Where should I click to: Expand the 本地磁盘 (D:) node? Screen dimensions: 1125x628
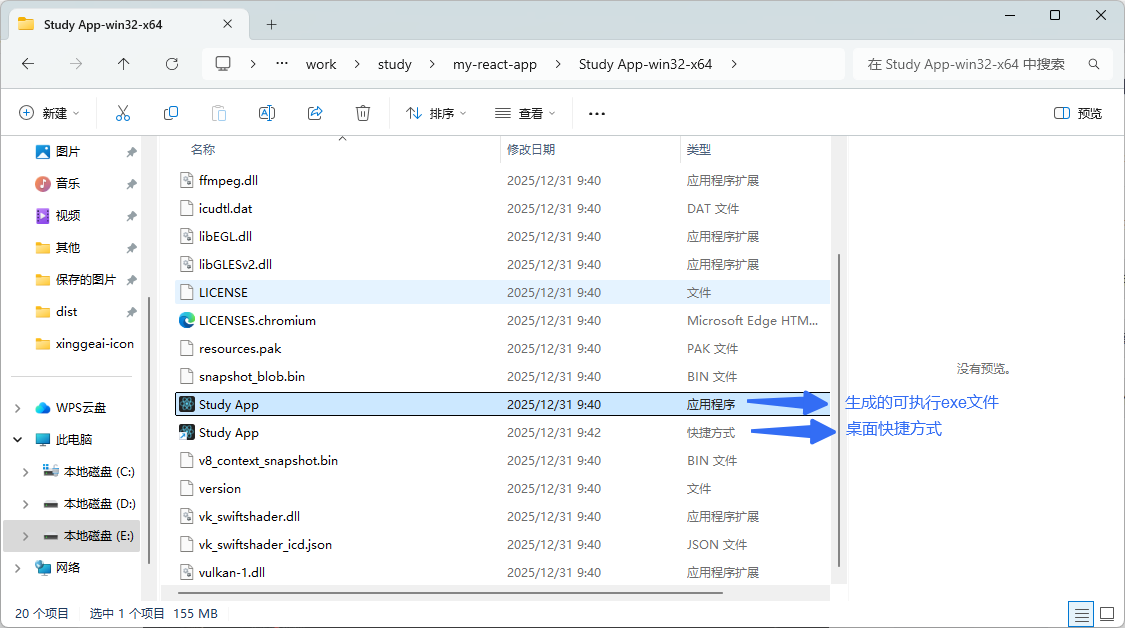point(25,504)
